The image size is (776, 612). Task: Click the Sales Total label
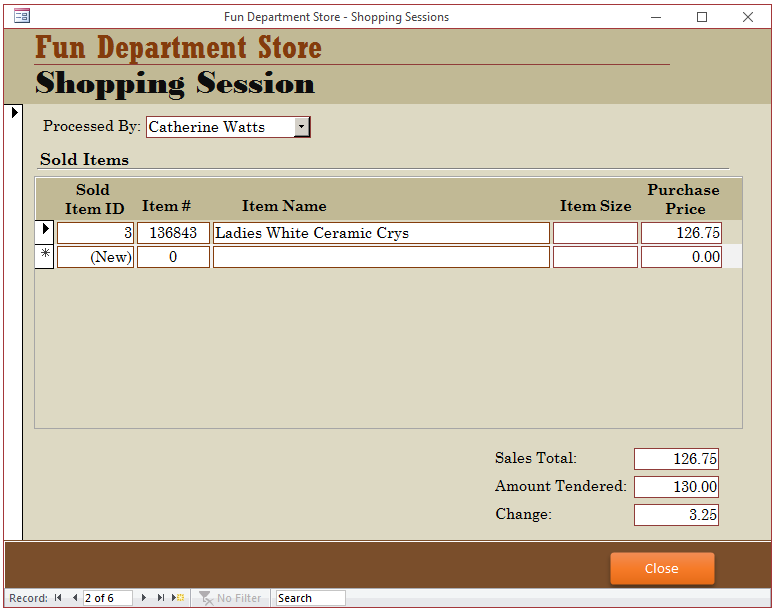tap(535, 458)
